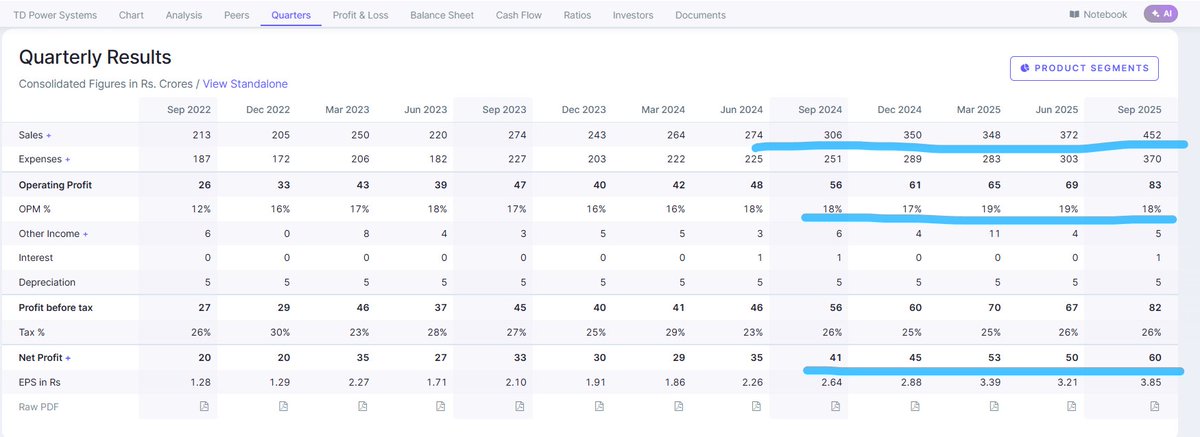The image size is (1200, 437).
Task: Open the AI assistant button
Action: (1162, 14)
